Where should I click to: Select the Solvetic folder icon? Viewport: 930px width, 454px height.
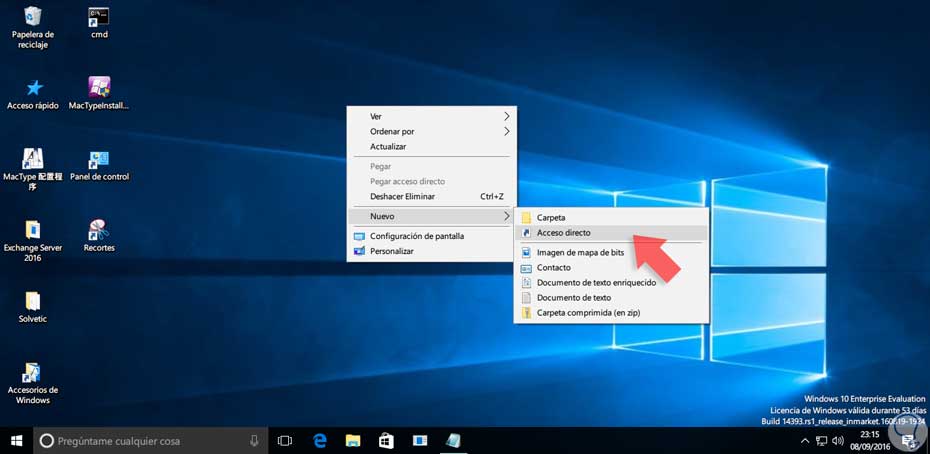pos(33,307)
